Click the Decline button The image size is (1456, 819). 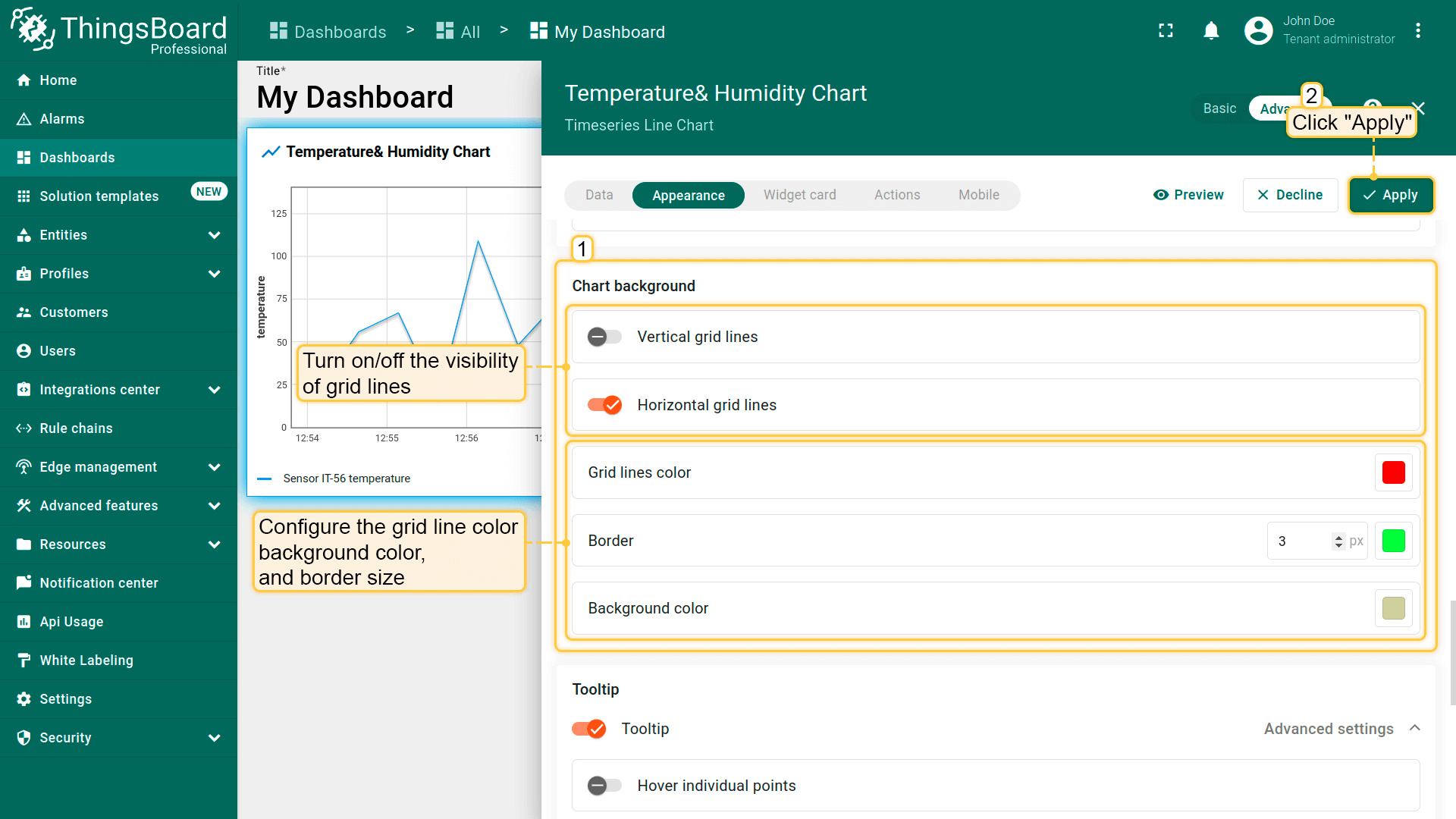point(1289,195)
